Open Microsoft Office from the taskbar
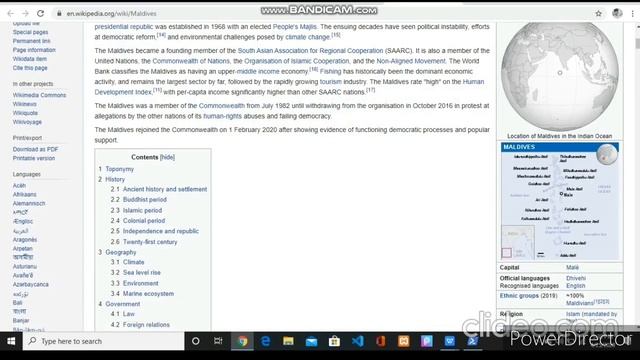Viewport: 640px width, 360px height. click(380, 341)
